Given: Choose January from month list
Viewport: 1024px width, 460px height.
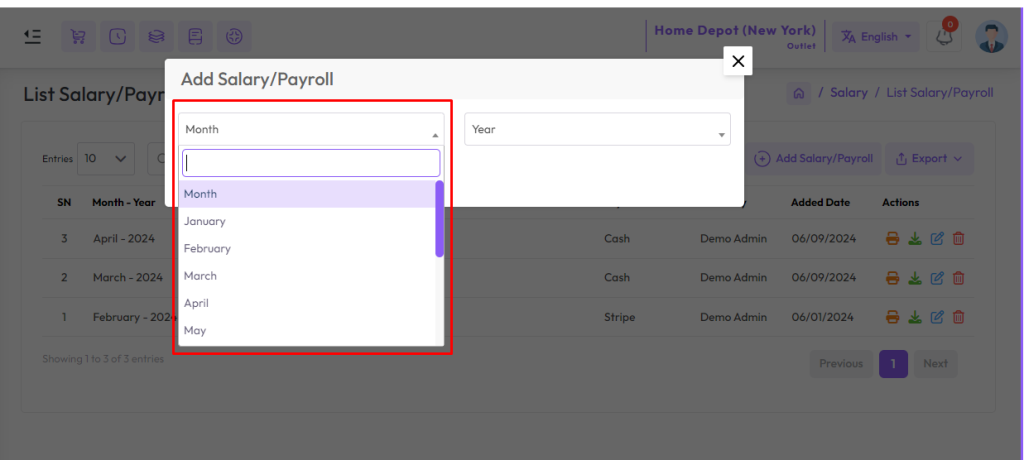Looking at the screenshot, I should (x=307, y=222).
